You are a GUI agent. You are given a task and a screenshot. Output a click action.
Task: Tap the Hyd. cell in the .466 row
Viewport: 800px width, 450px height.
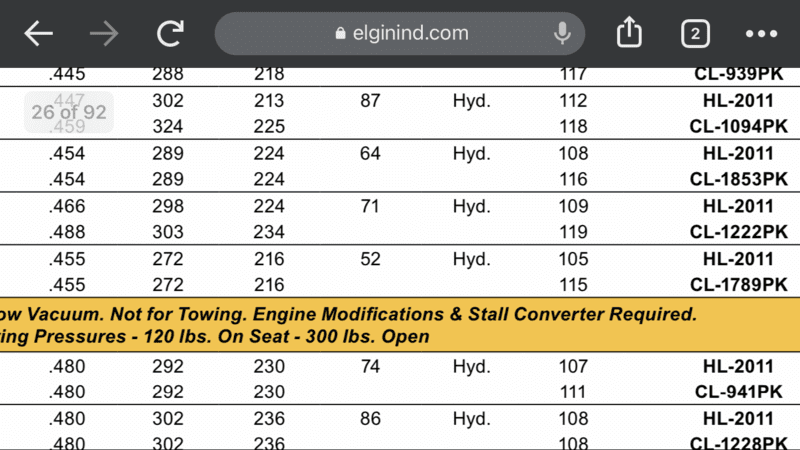coord(471,207)
